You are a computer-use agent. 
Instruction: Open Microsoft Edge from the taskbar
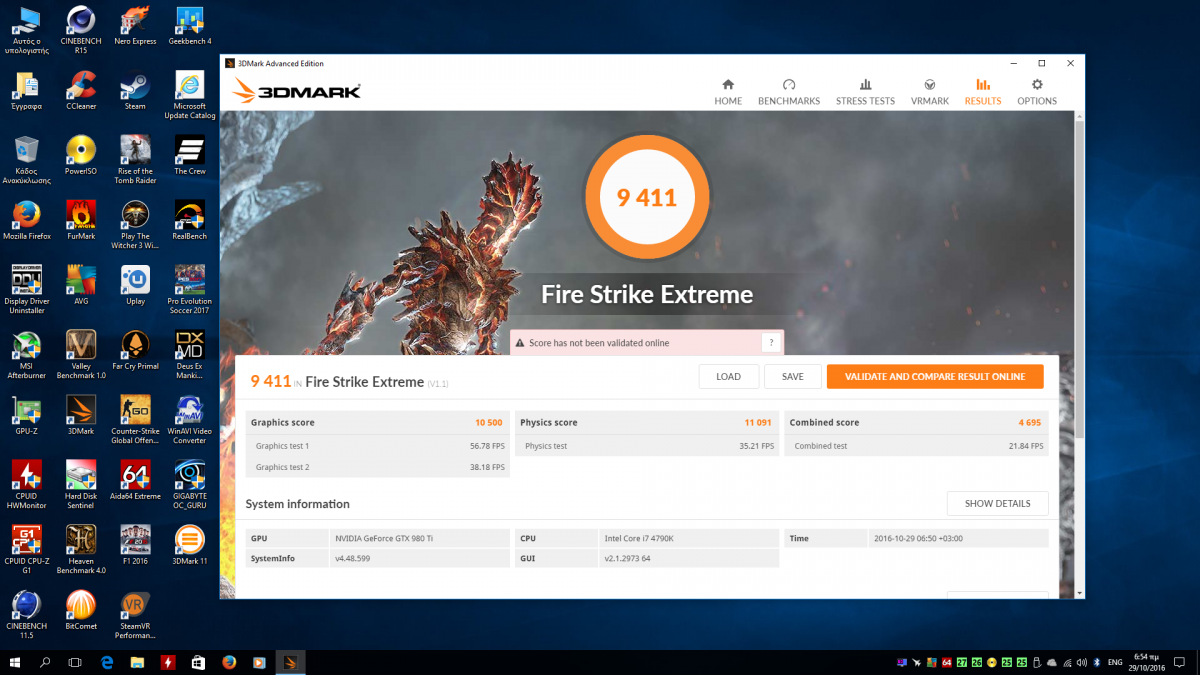point(107,662)
